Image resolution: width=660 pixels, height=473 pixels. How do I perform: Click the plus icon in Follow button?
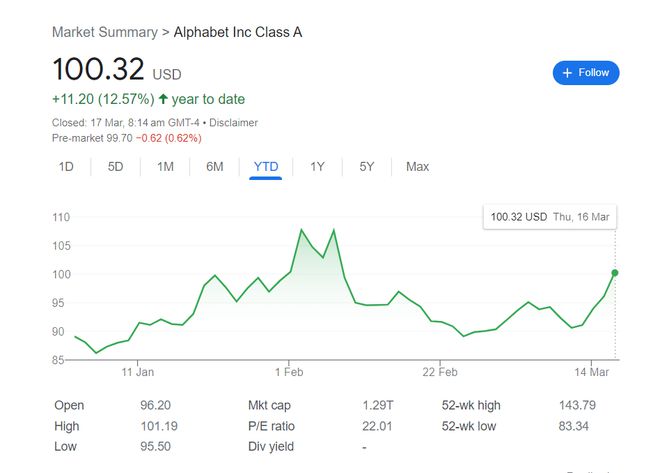coord(567,73)
